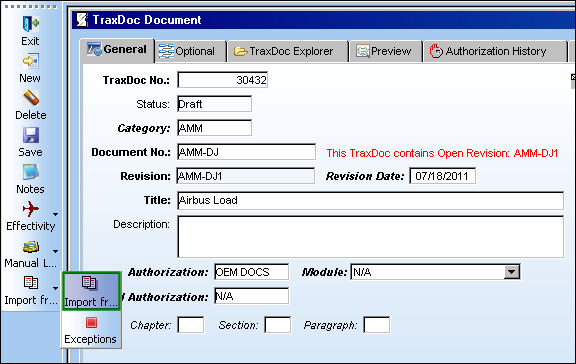Click the Effectivity airplane icon
Image resolution: width=576 pixels, height=364 pixels.
click(x=30, y=209)
